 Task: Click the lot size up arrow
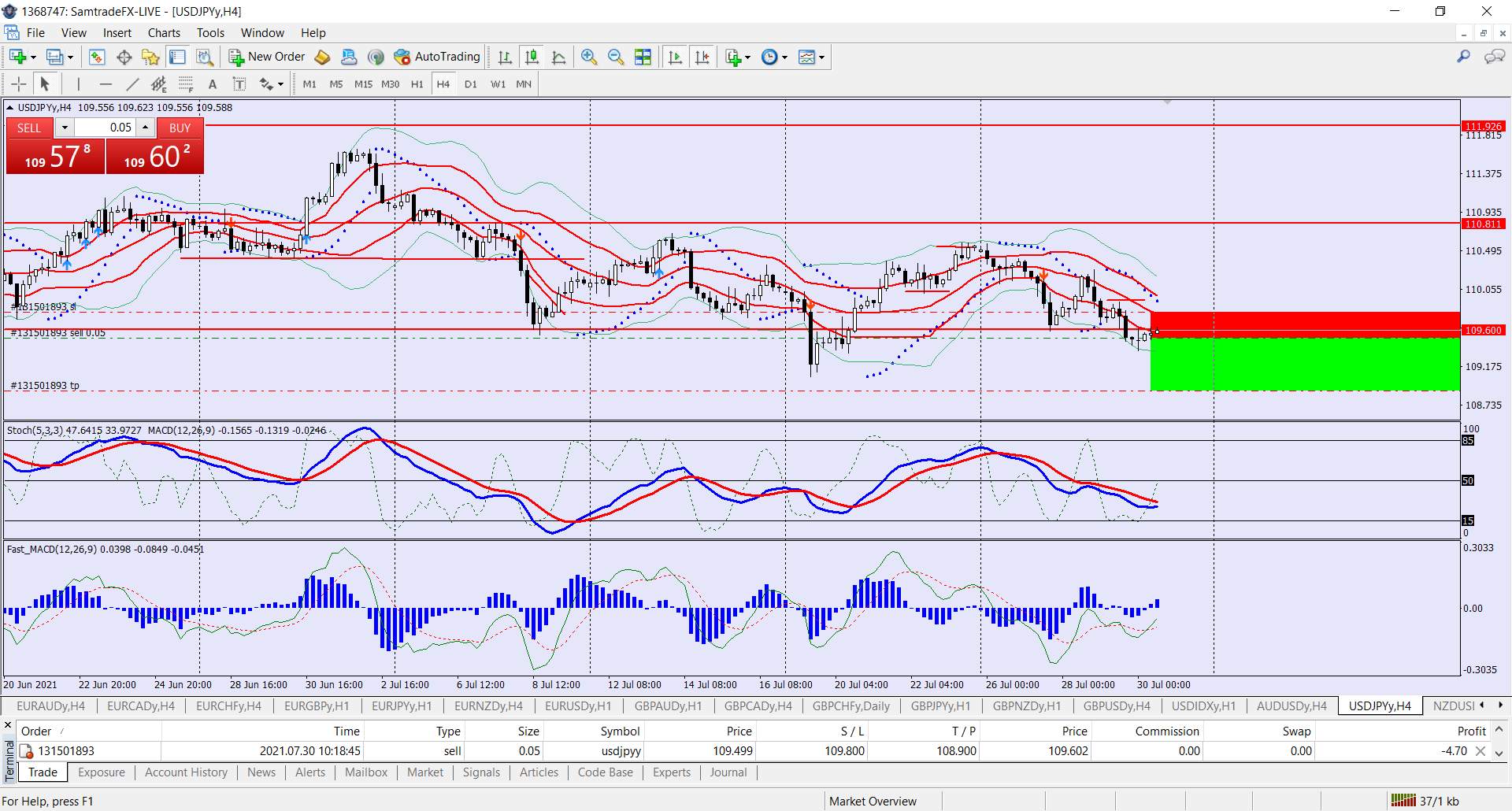pyautogui.click(x=145, y=128)
